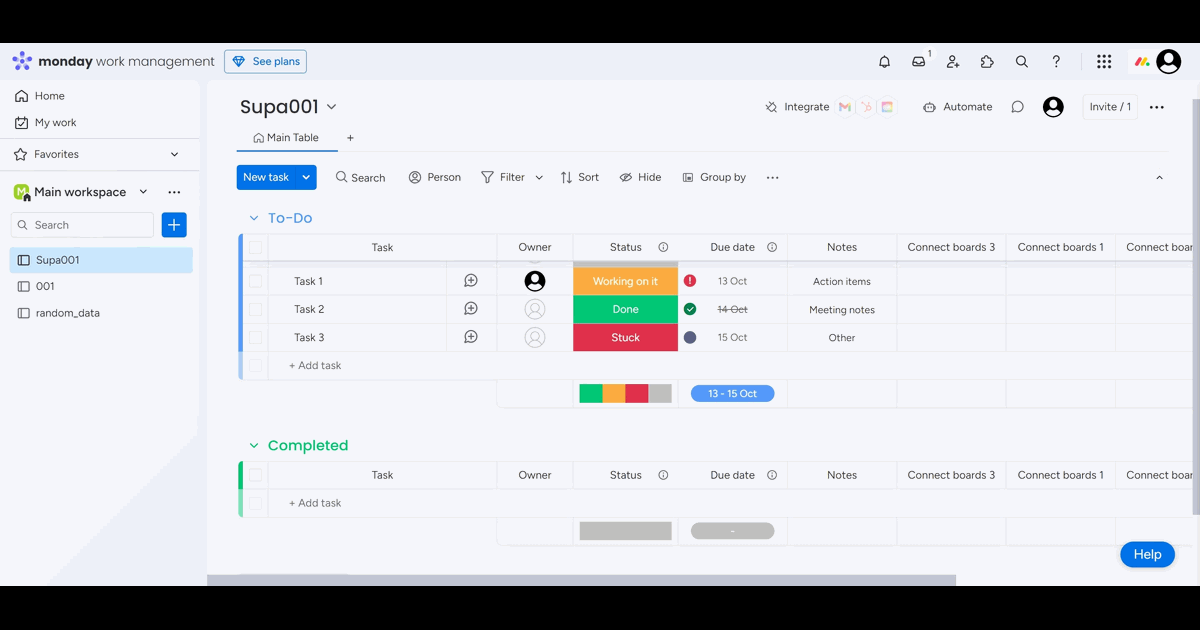Add new item with blue plus button

[x=174, y=225]
